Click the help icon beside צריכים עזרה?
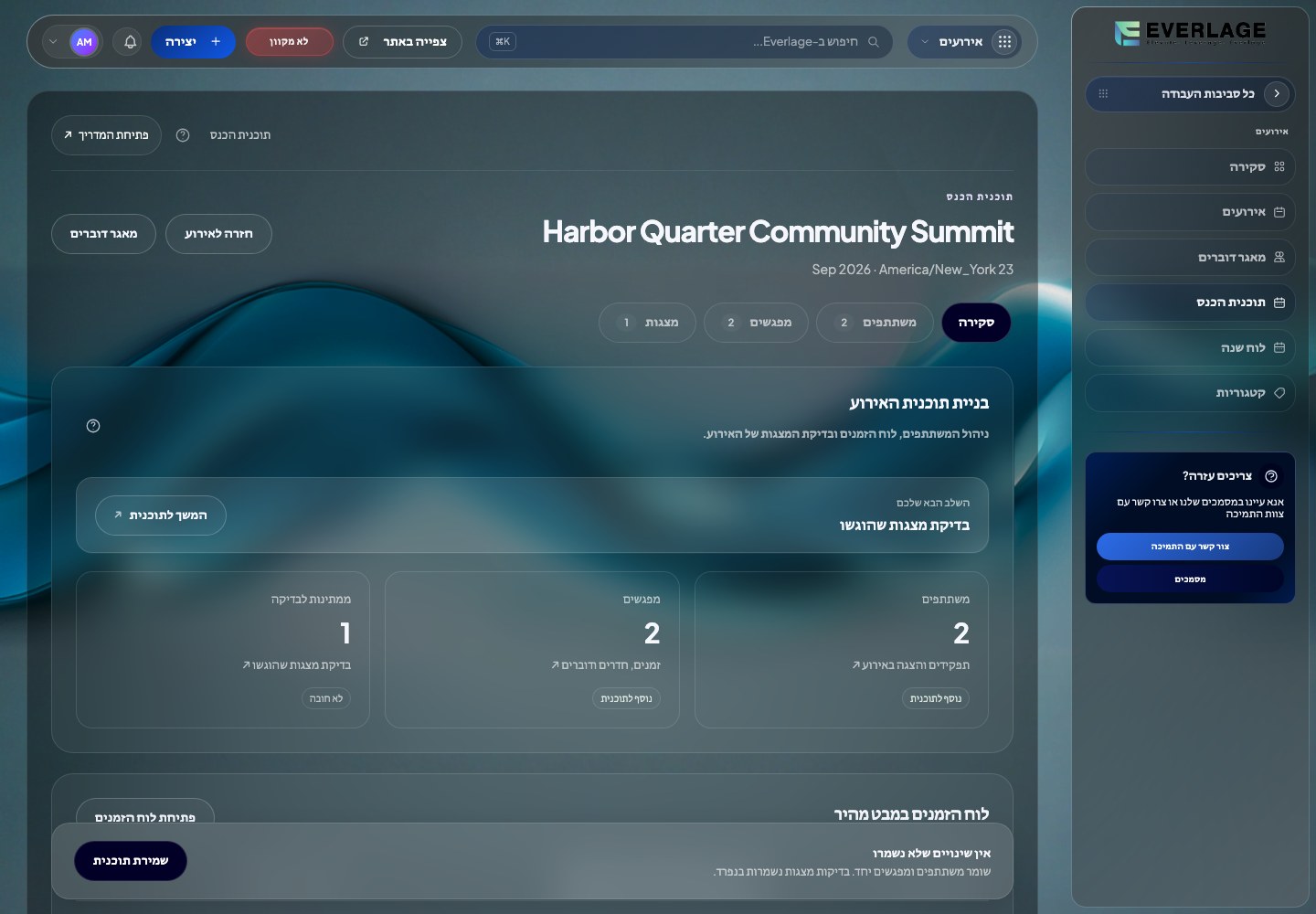Image resolution: width=1316 pixels, height=914 pixels. (1271, 476)
